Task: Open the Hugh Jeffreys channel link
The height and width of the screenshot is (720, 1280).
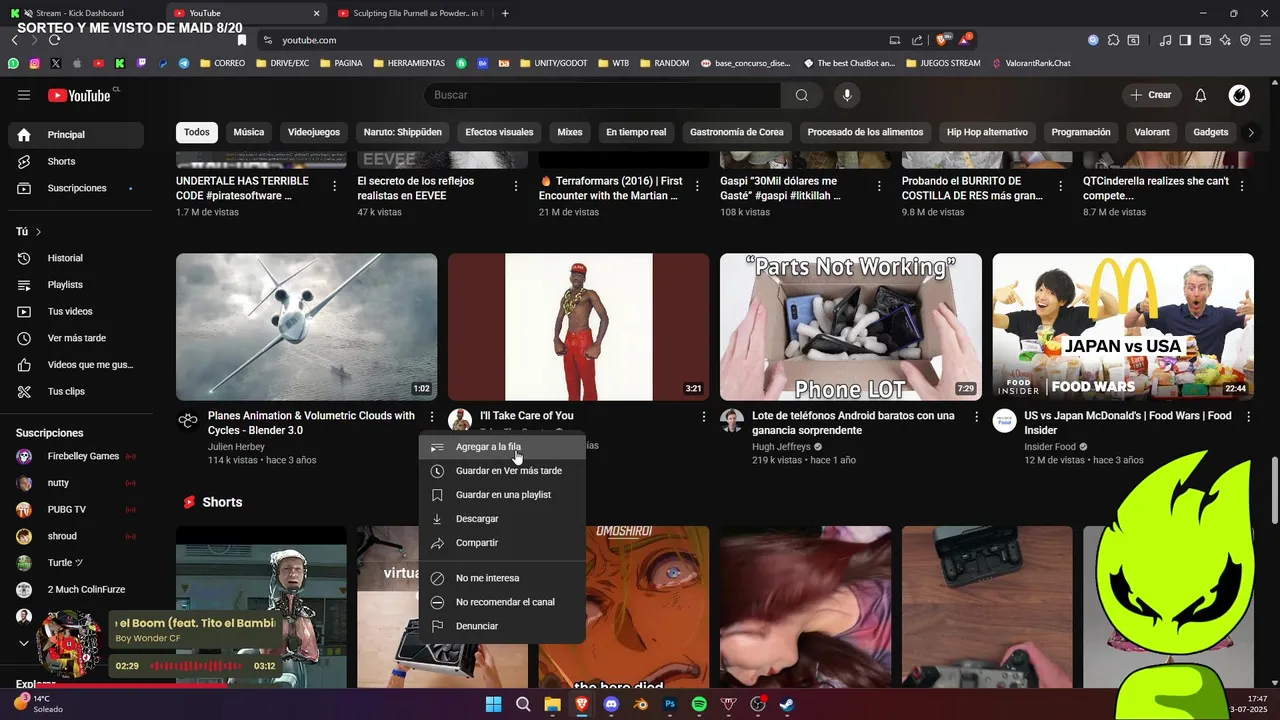Action: (x=782, y=447)
